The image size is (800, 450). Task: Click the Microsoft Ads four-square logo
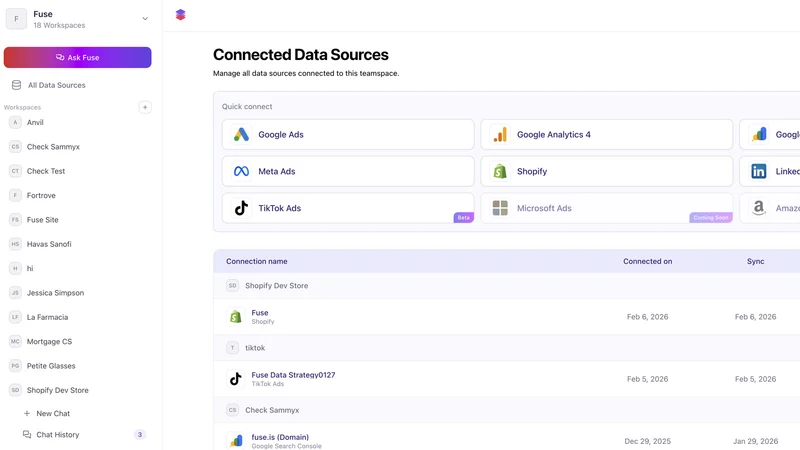coord(500,208)
